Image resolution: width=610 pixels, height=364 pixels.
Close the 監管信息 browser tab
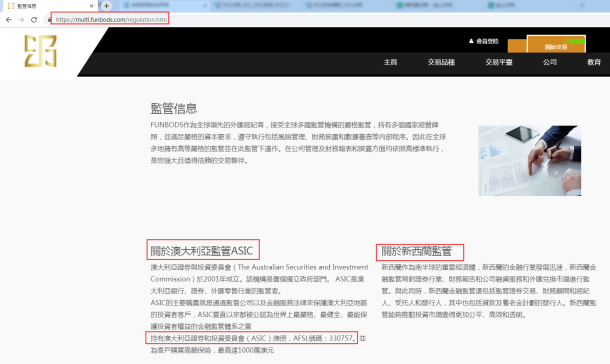(91, 6)
